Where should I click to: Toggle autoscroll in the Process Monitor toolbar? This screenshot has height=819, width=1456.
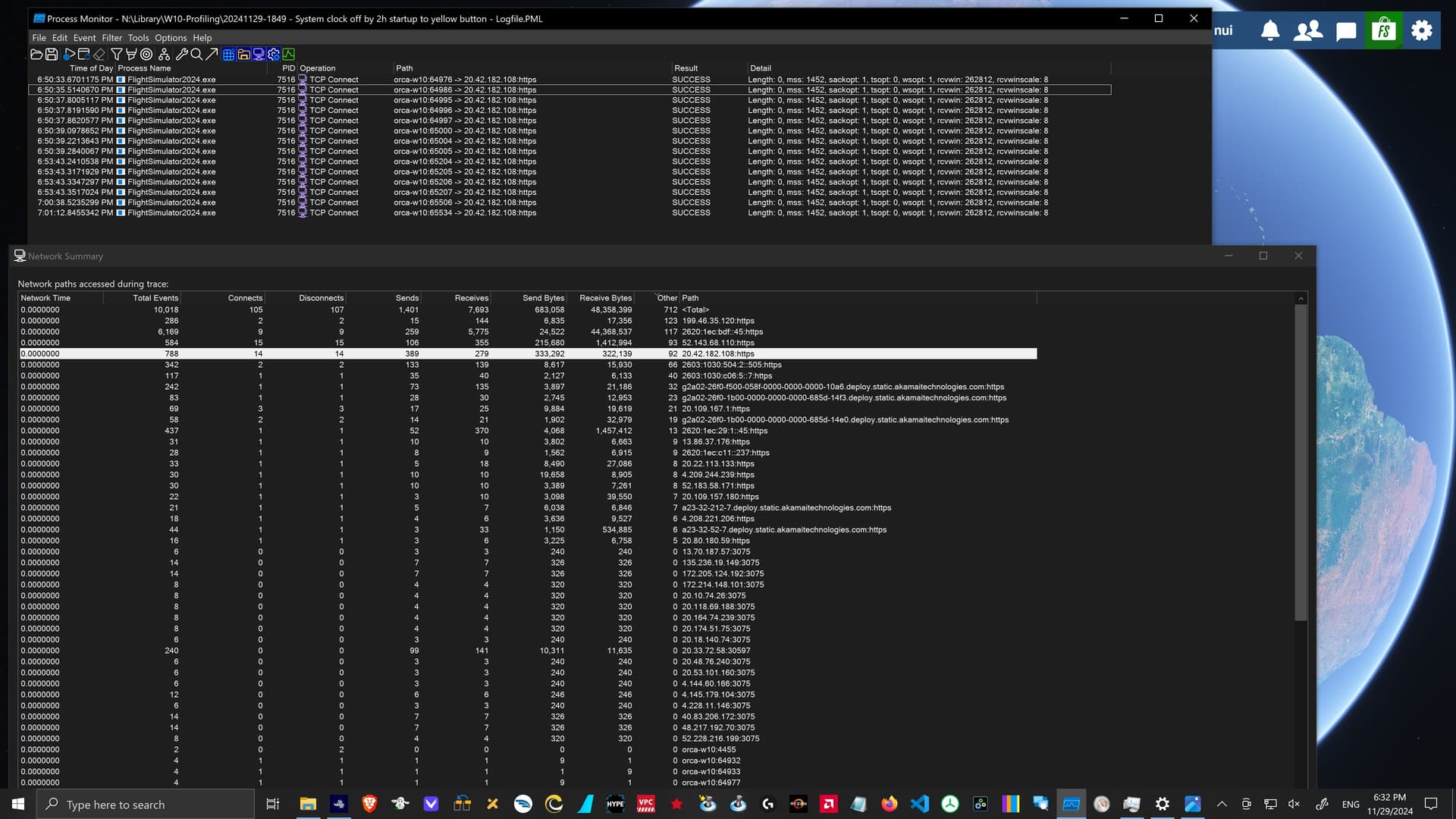tap(83, 54)
